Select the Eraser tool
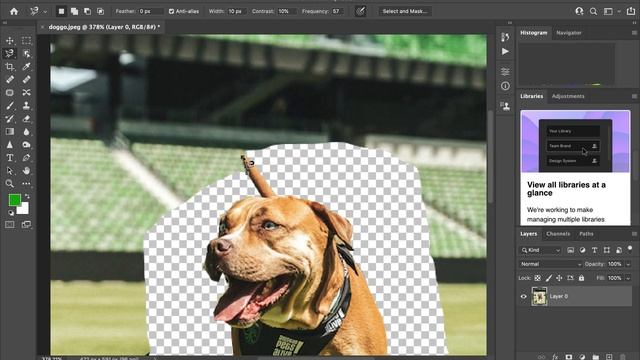The height and width of the screenshot is (360, 640). (27, 119)
